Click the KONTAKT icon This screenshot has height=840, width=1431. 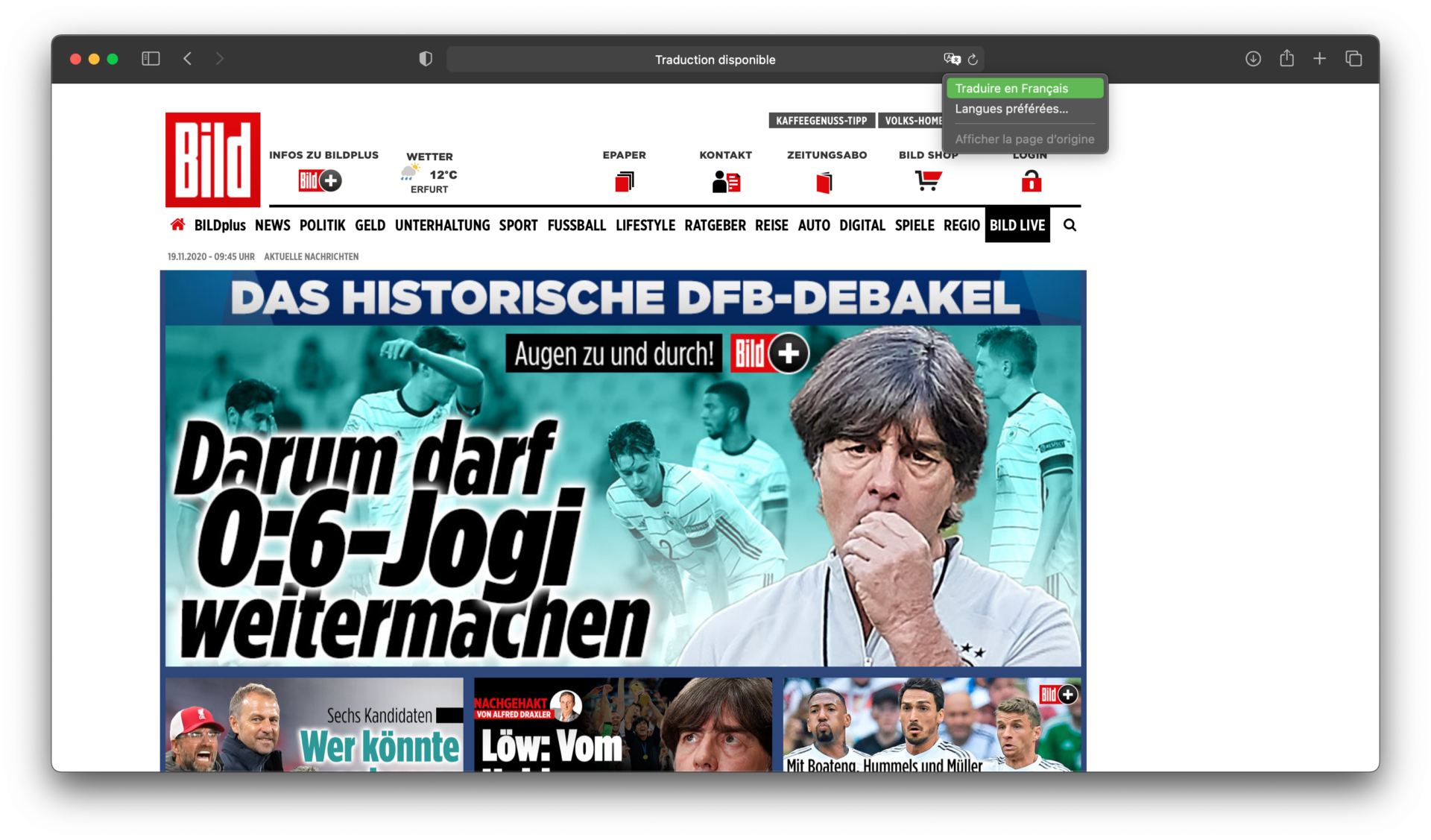(x=726, y=181)
